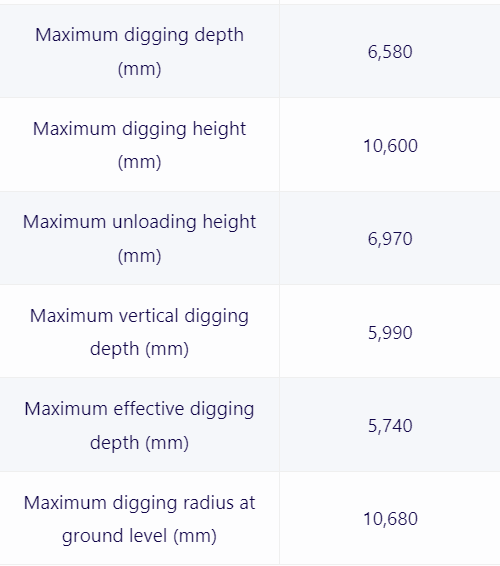Select the 5,740 value
Image resolution: width=500 pixels, height=566 pixels.
click(x=390, y=426)
